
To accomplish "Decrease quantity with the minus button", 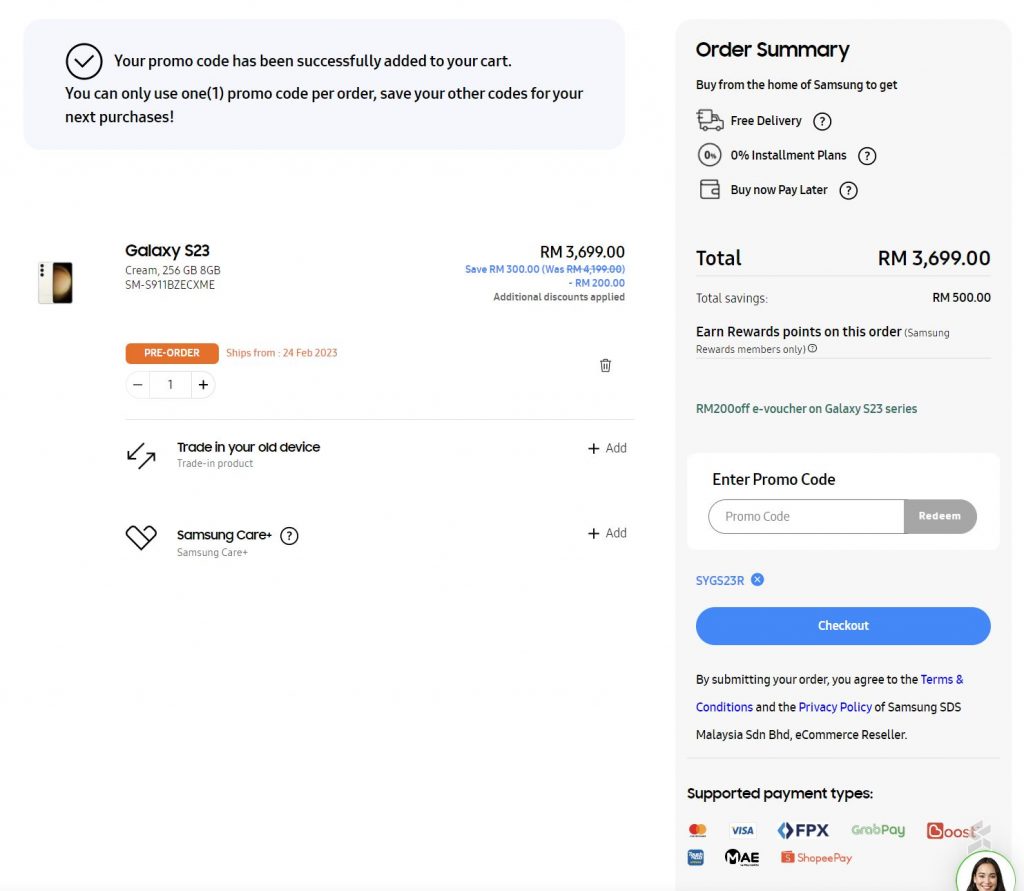I will coord(138,385).
